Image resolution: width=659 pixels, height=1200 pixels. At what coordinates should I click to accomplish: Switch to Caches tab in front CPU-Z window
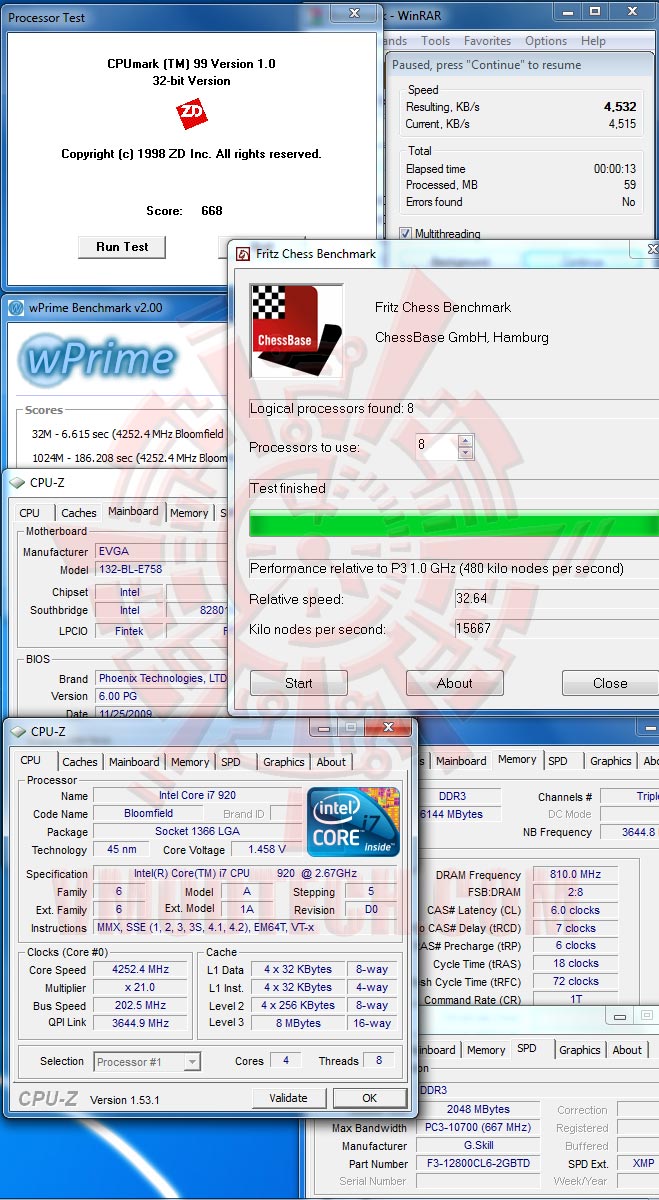point(80,762)
